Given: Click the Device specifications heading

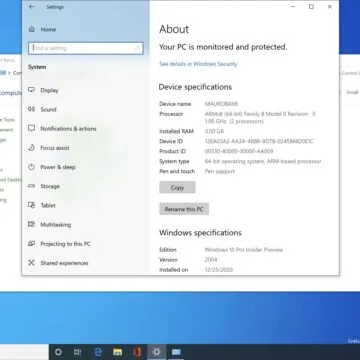Looking at the screenshot, I should coord(195,87).
